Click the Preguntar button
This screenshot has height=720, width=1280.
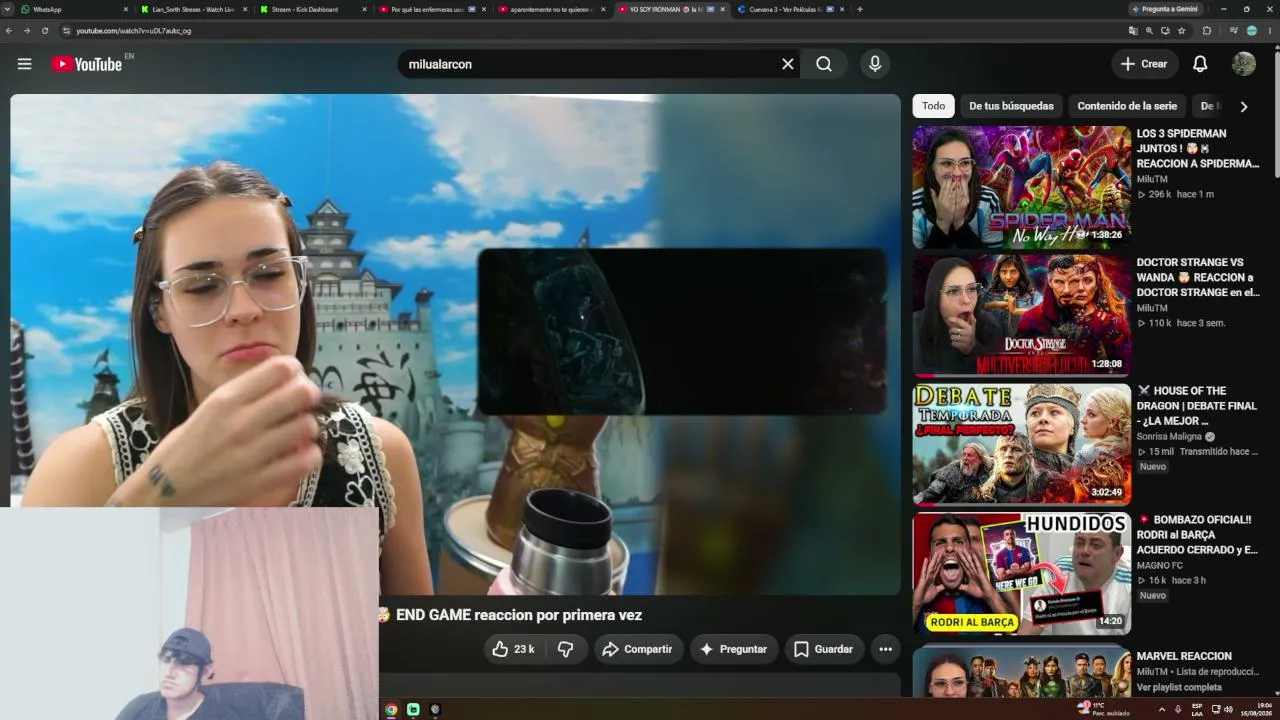click(733, 649)
